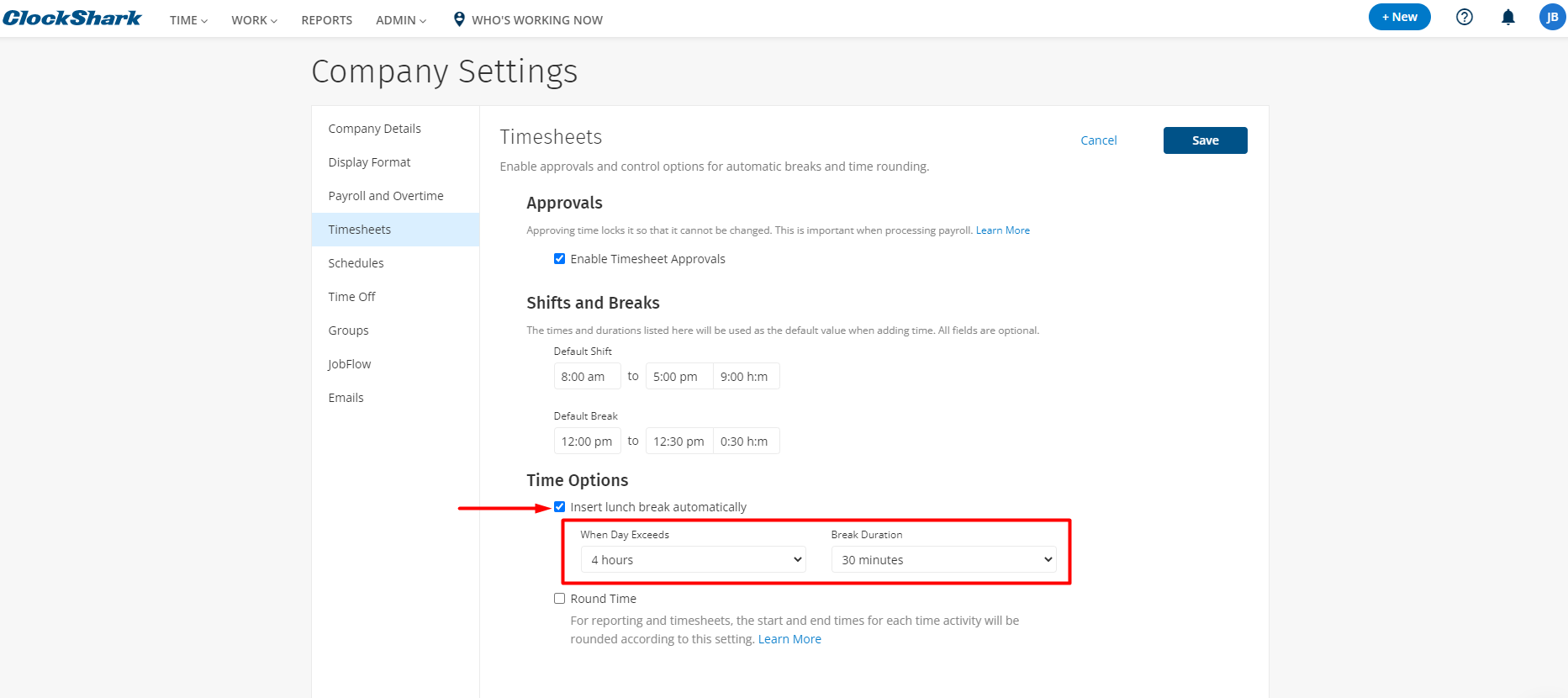
Task: Enable the Round Time checkbox
Action: click(559, 599)
